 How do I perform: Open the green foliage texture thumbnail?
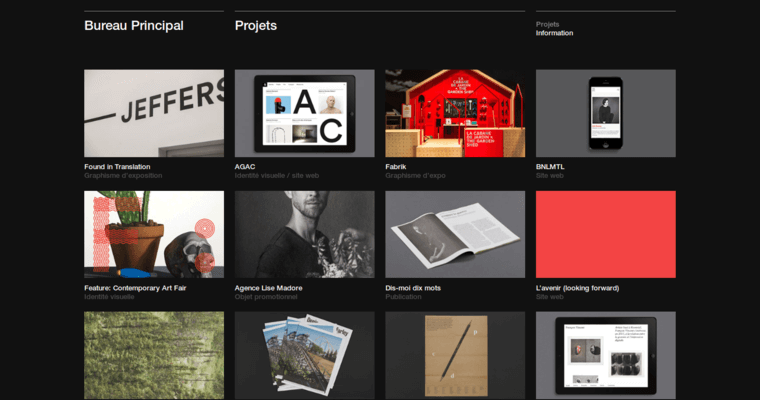click(x=154, y=355)
